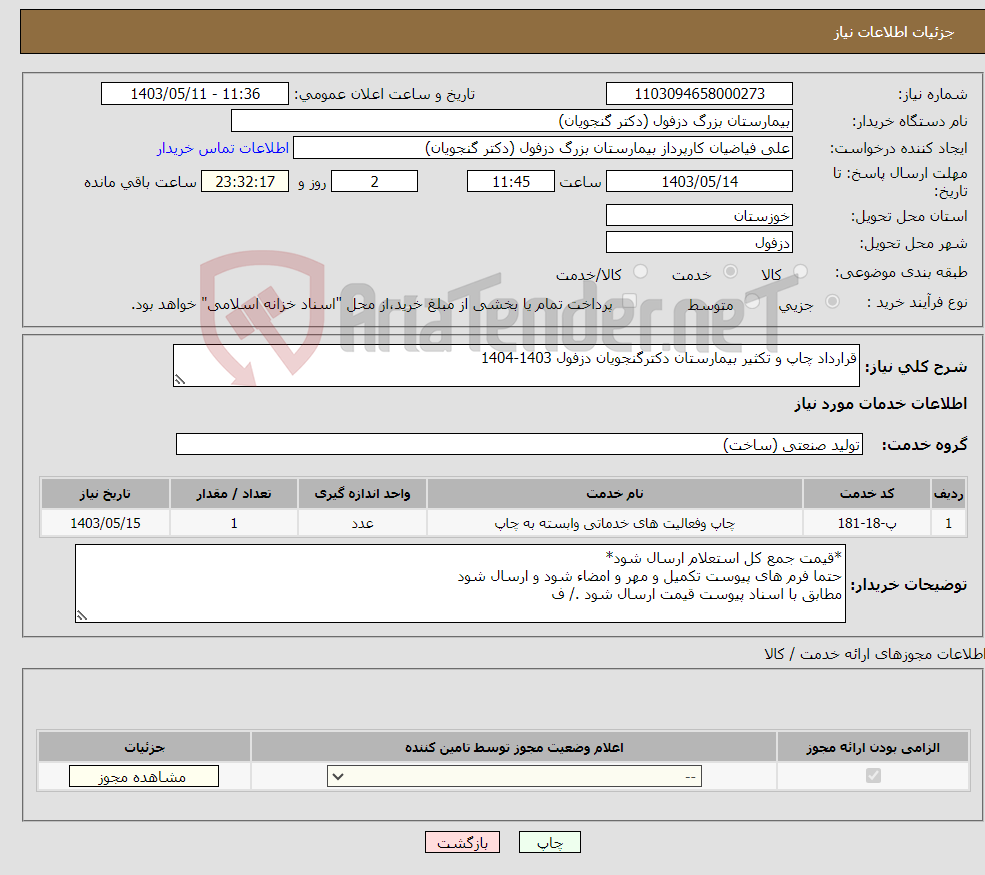Click the نام خدمت column header
The image size is (985, 875).
pos(614,494)
